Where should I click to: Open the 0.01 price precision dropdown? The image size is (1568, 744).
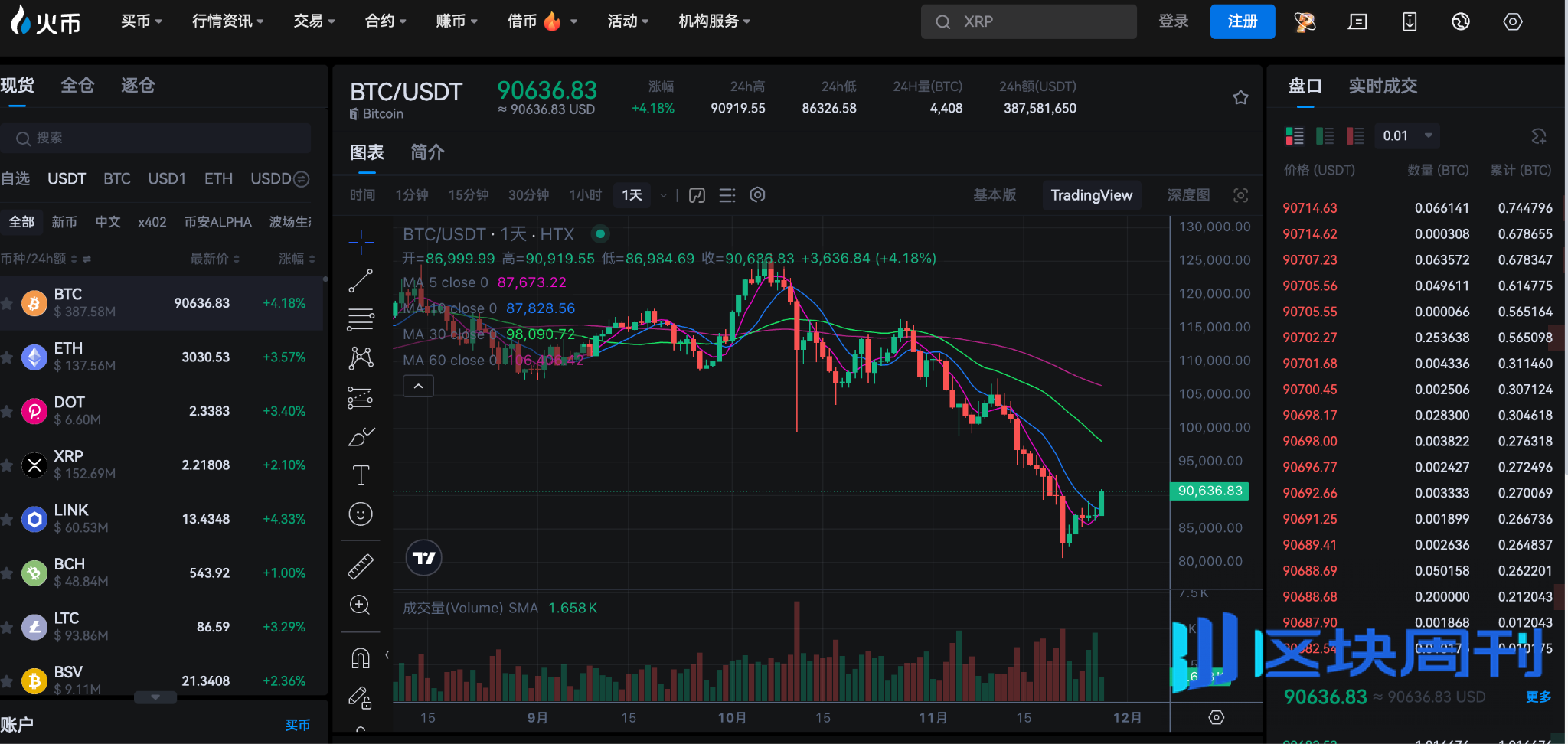tap(1407, 136)
